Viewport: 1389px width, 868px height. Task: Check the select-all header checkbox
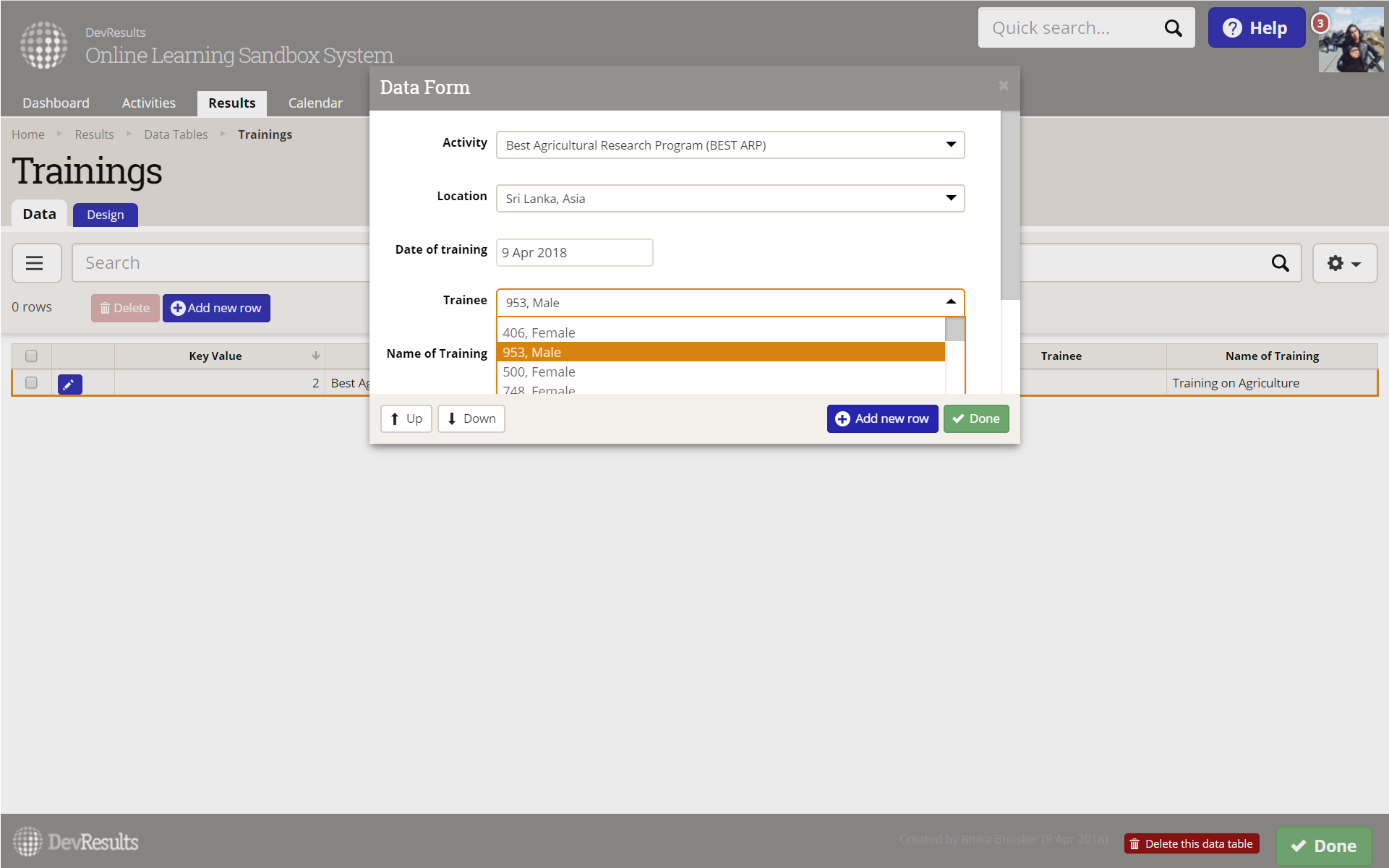pyautogui.click(x=31, y=356)
